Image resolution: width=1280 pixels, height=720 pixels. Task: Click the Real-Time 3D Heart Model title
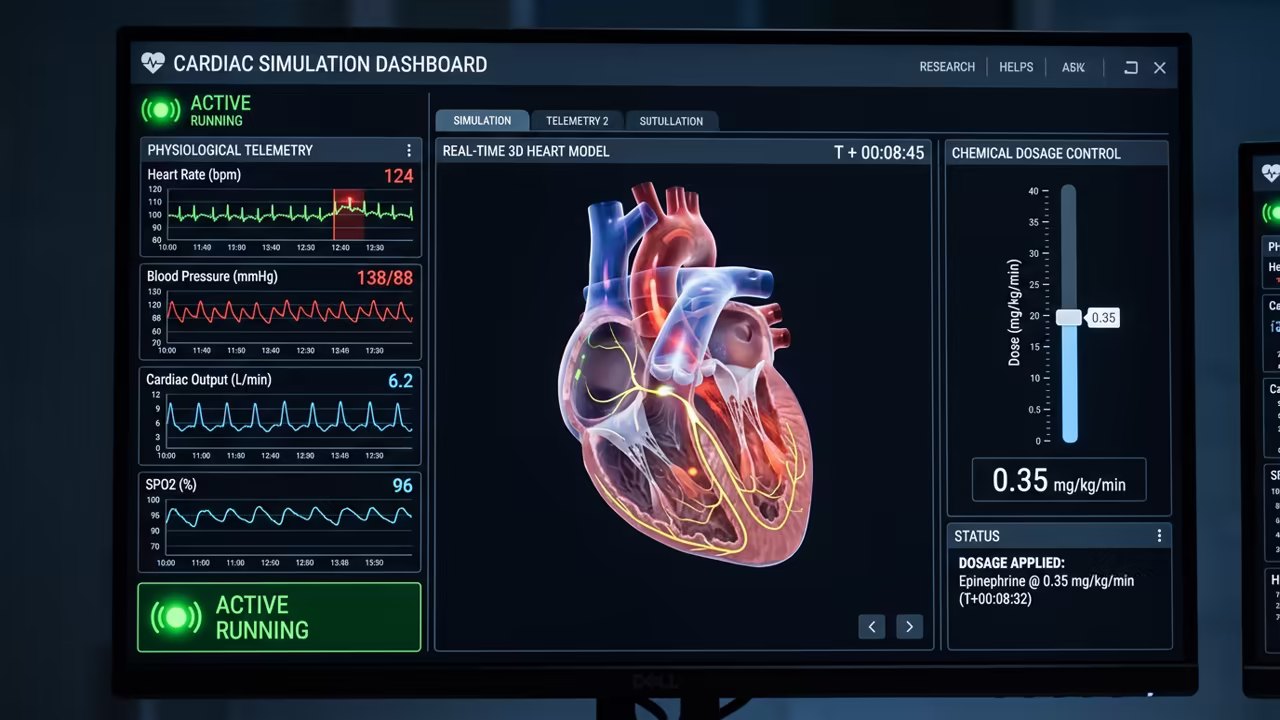(x=526, y=151)
